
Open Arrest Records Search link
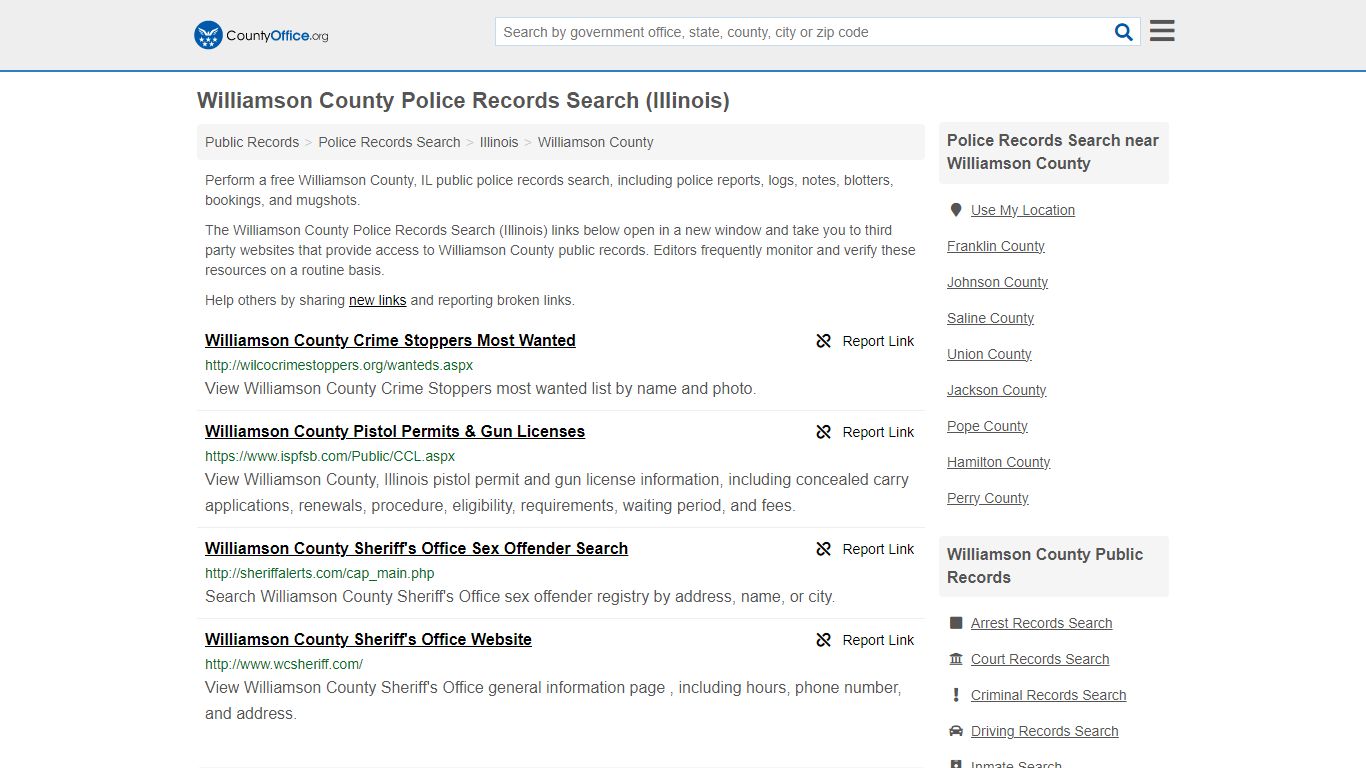coord(1041,623)
